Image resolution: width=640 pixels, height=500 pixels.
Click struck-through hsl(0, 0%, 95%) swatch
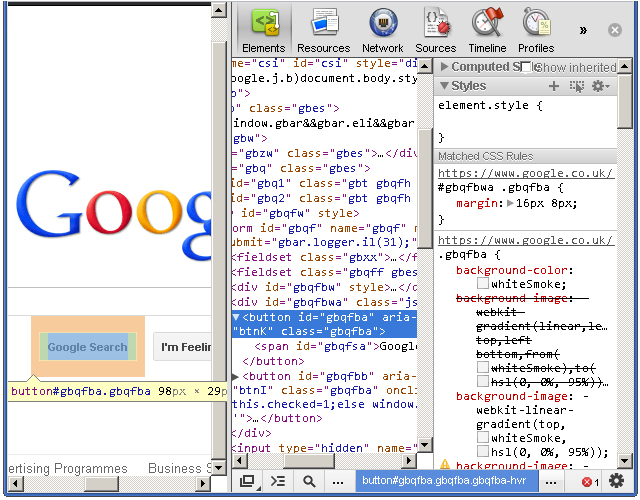point(482,381)
